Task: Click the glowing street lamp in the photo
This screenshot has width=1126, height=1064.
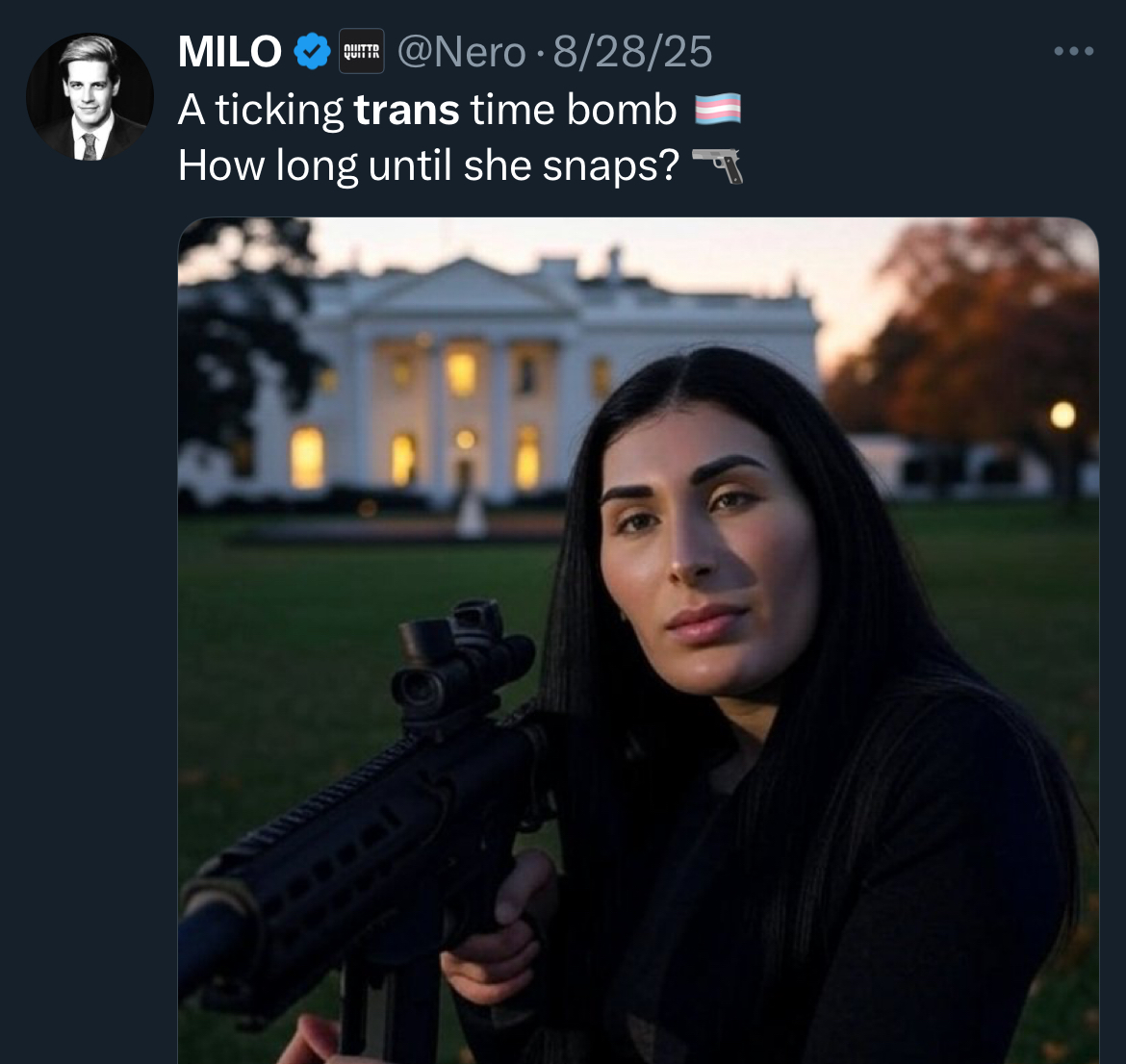Action: pyautogui.click(x=1062, y=415)
